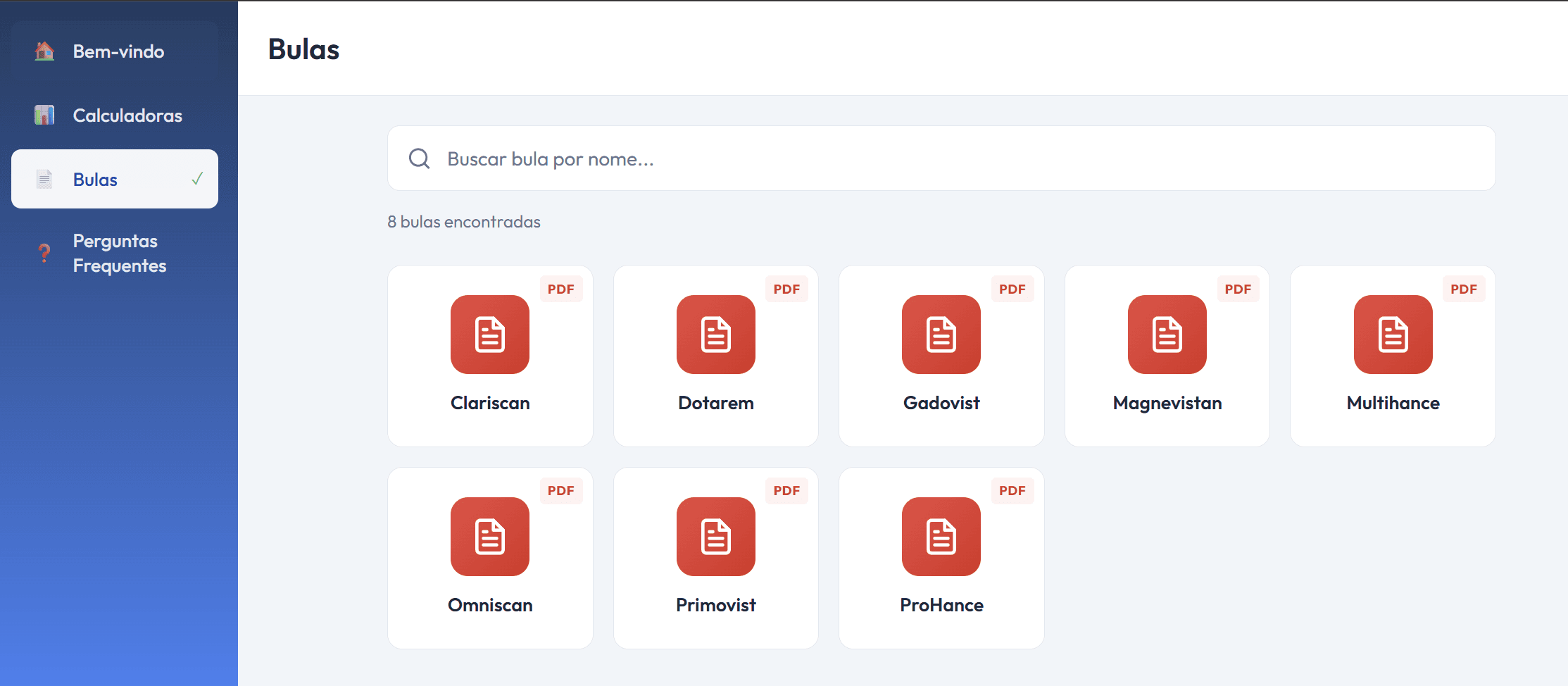Screen dimensions: 1568x686
Task: Select the ProHance document icon
Action: click(941, 537)
